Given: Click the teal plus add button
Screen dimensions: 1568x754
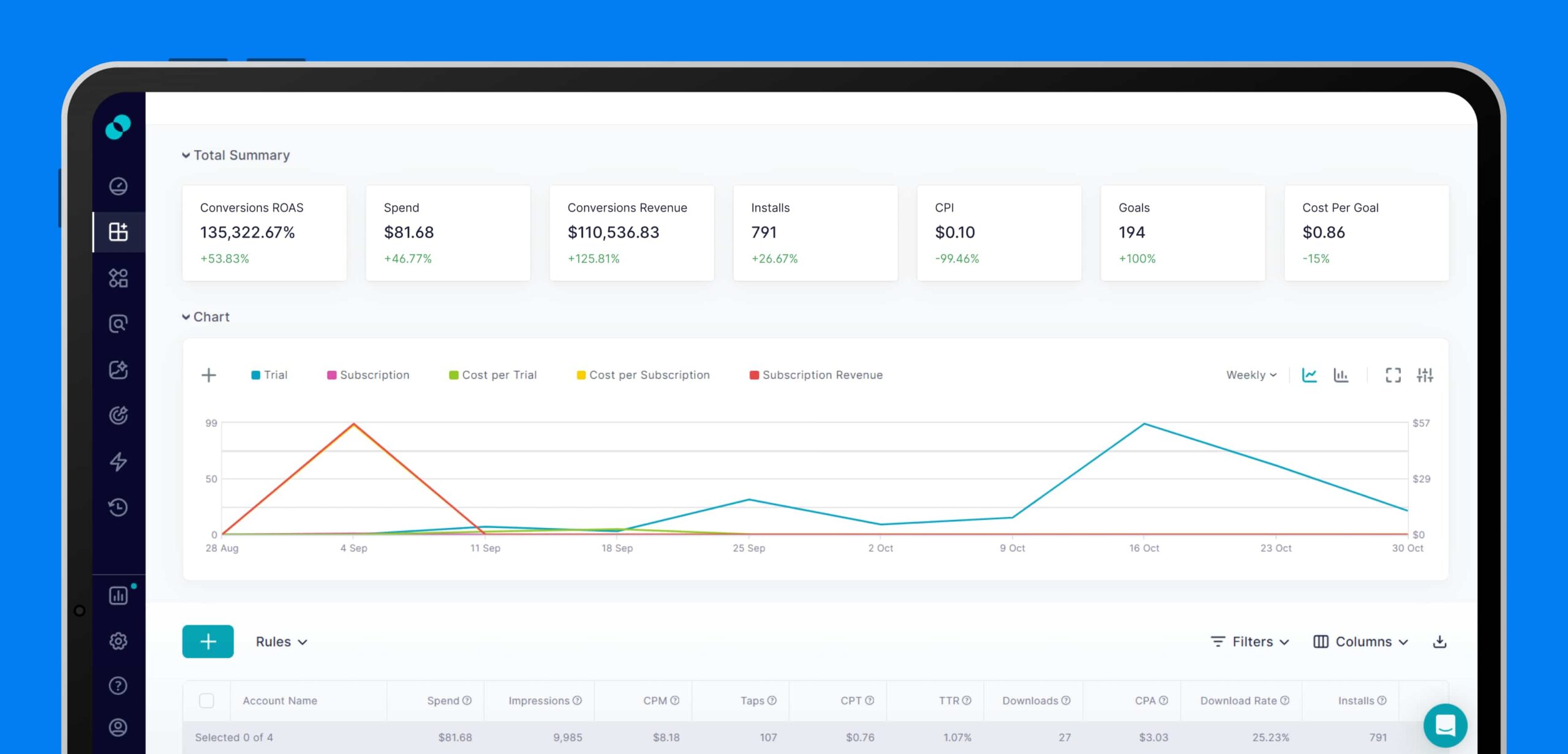Looking at the screenshot, I should 208,641.
